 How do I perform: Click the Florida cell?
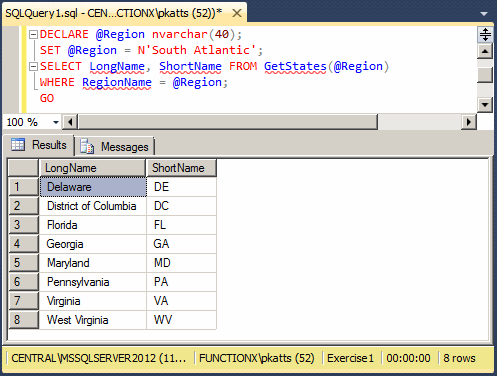point(93,225)
